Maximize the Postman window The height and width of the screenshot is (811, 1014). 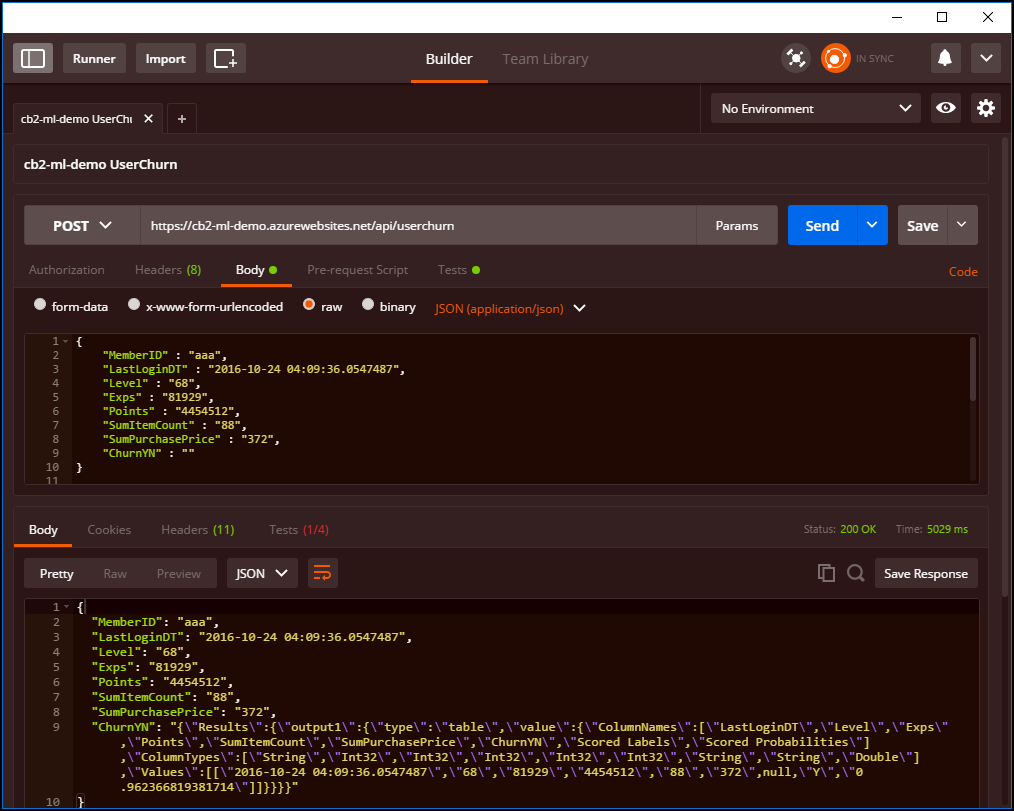tap(942, 17)
